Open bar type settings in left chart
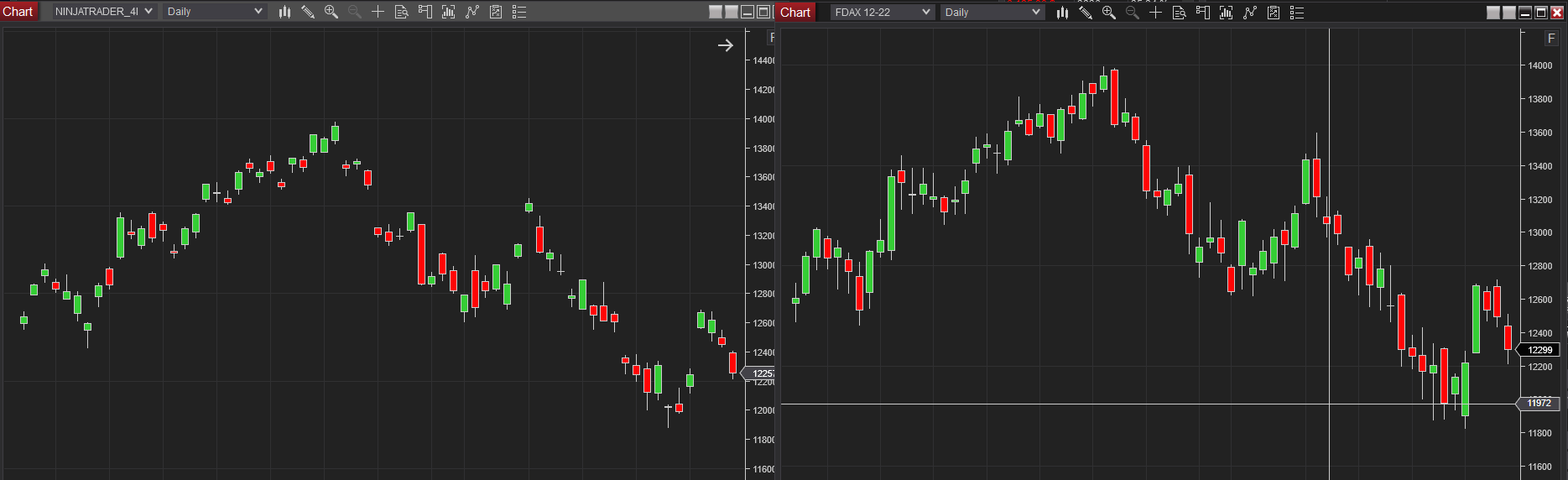The height and width of the screenshot is (480, 1568). coord(284,12)
